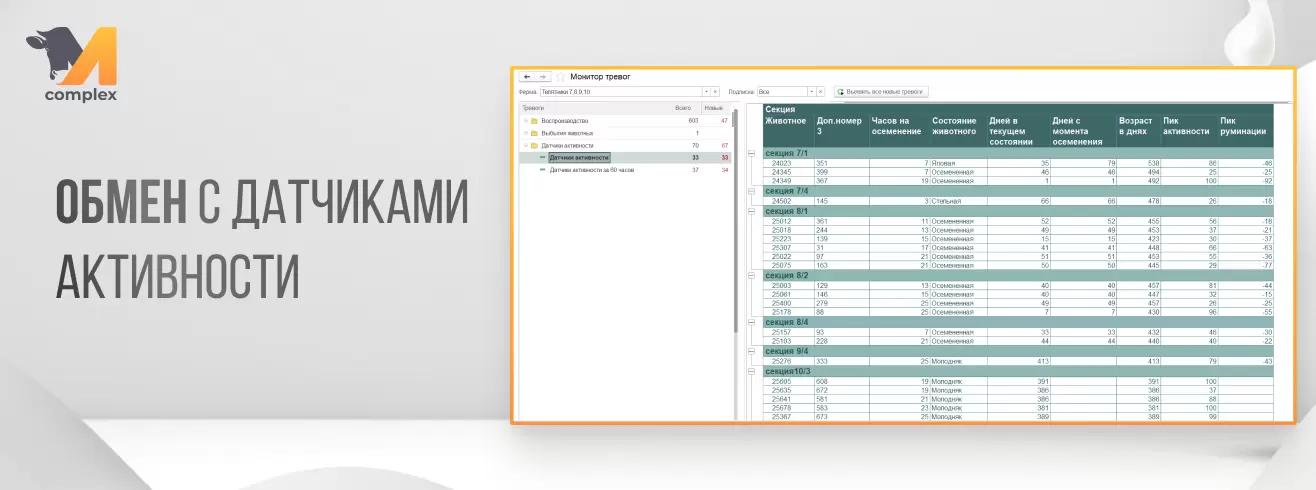The height and width of the screenshot is (490, 1316).
Task: Click the back navigation arrow button
Action: click(527, 77)
